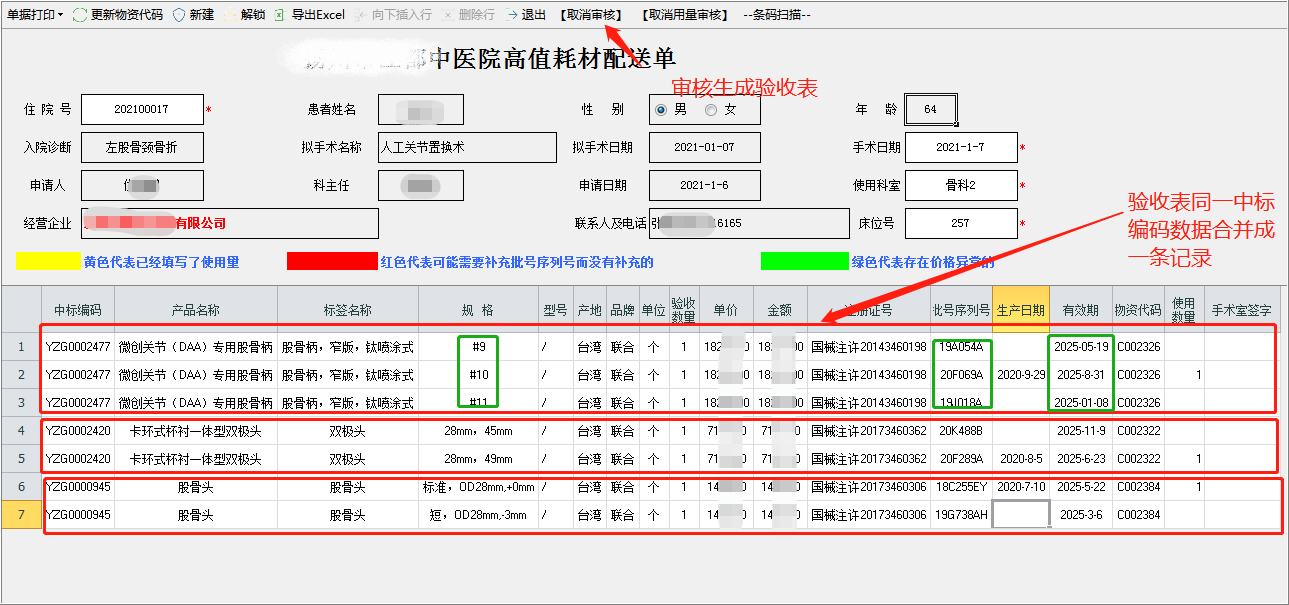Click the 年龄 field showing 64
1289x605 pixels.
931,110
